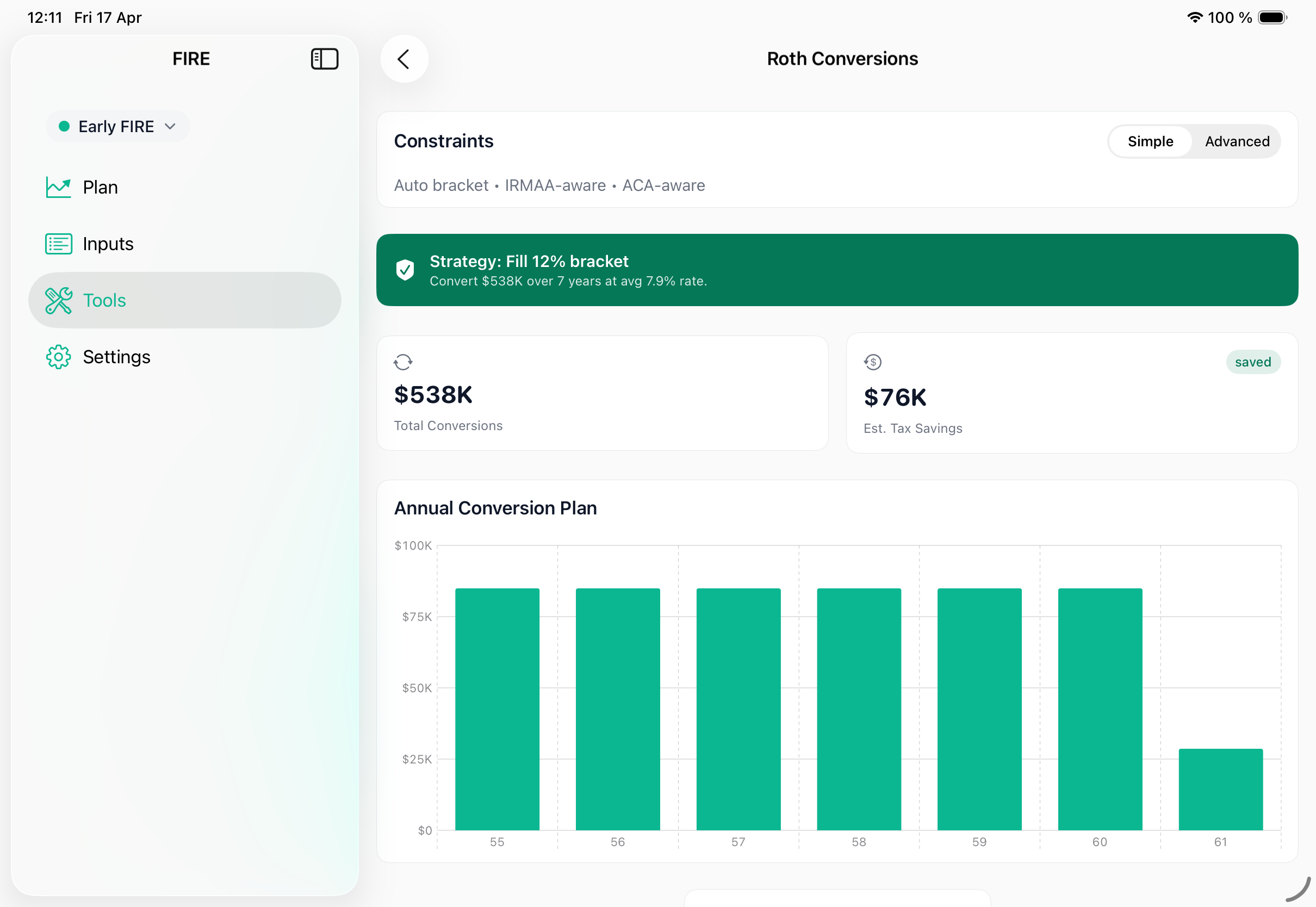Click the FIRE sidebar title

[x=191, y=59]
